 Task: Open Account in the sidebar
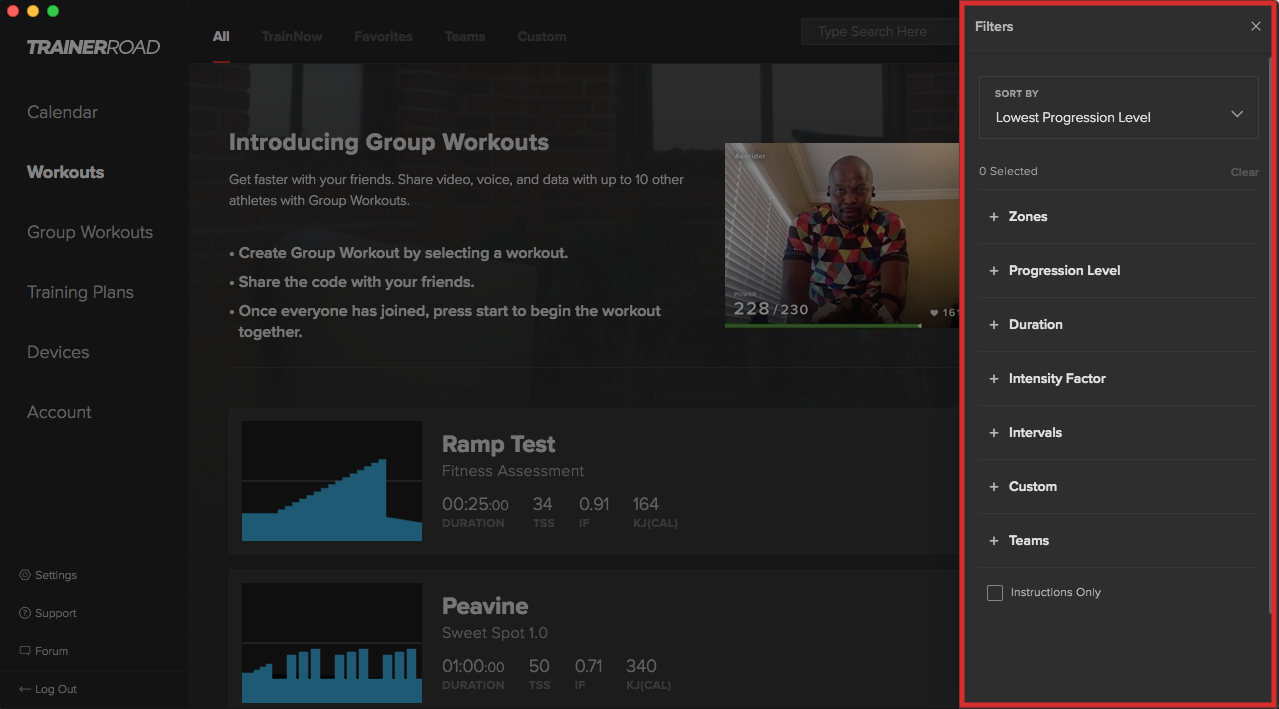[59, 412]
